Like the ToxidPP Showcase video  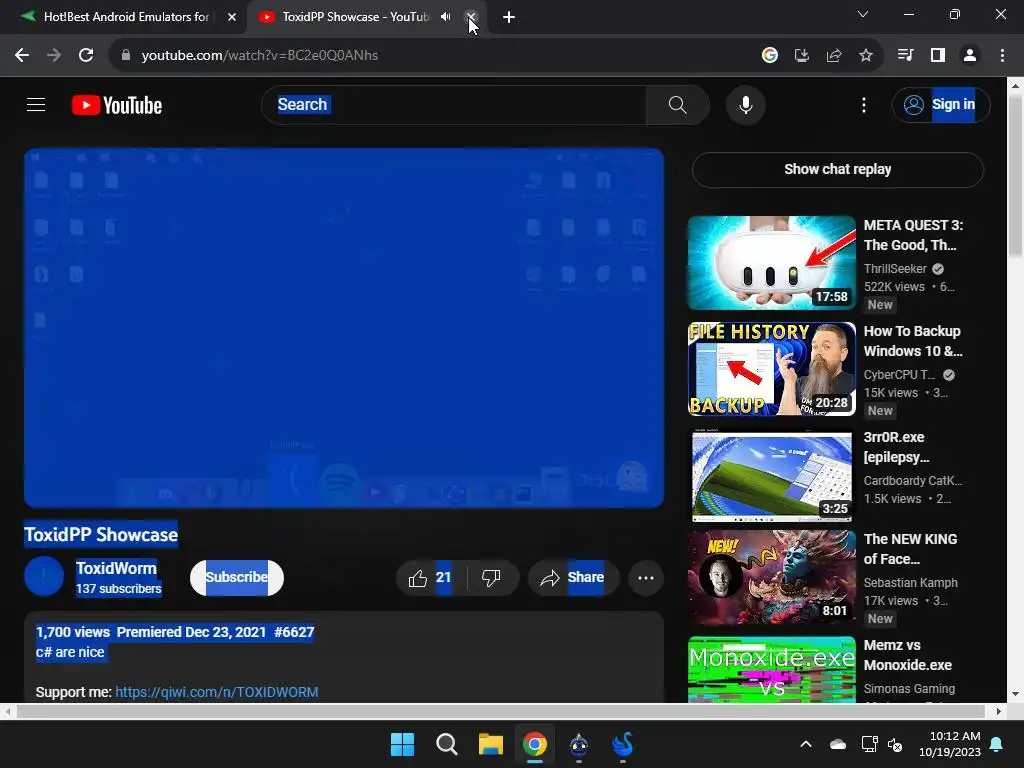pyautogui.click(x=430, y=577)
